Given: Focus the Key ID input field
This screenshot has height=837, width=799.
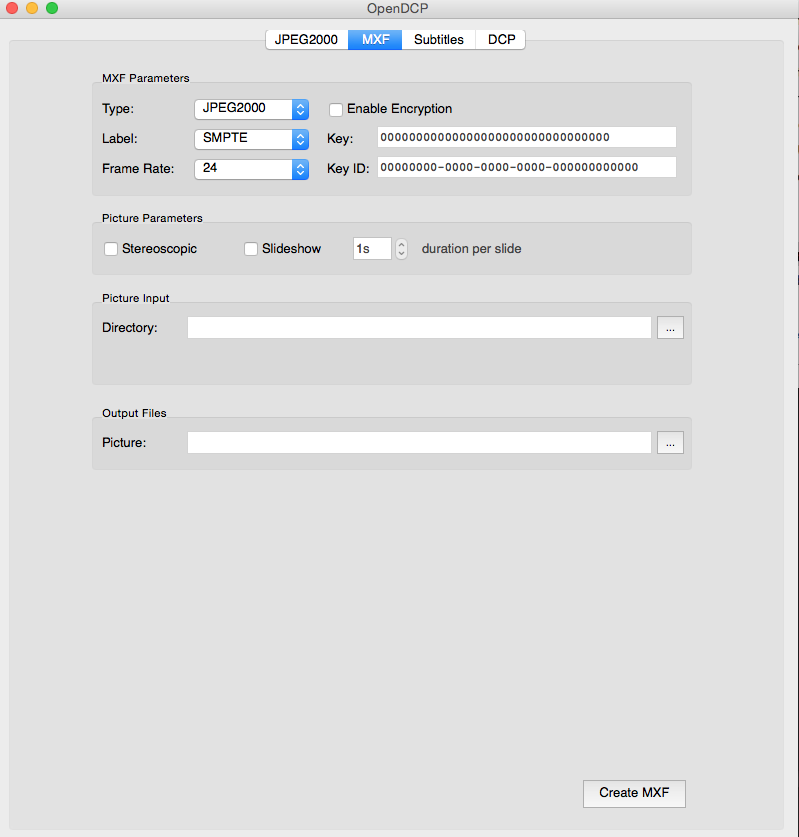Looking at the screenshot, I should coord(526,168).
